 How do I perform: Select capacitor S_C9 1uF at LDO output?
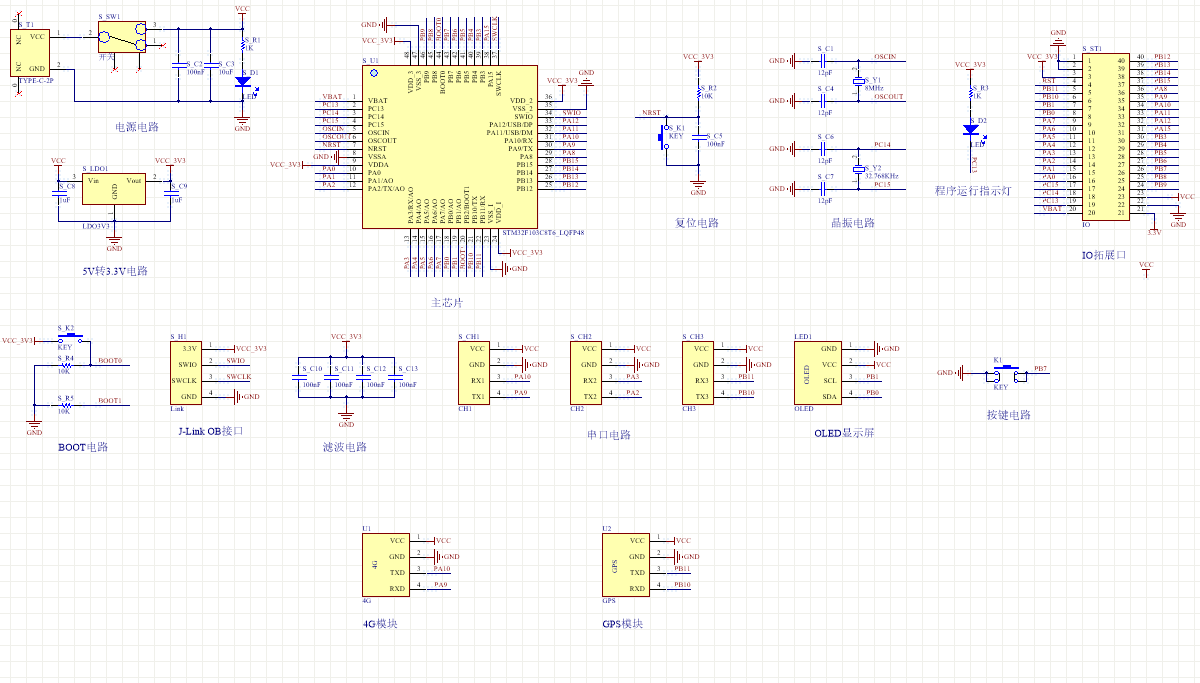click(170, 193)
